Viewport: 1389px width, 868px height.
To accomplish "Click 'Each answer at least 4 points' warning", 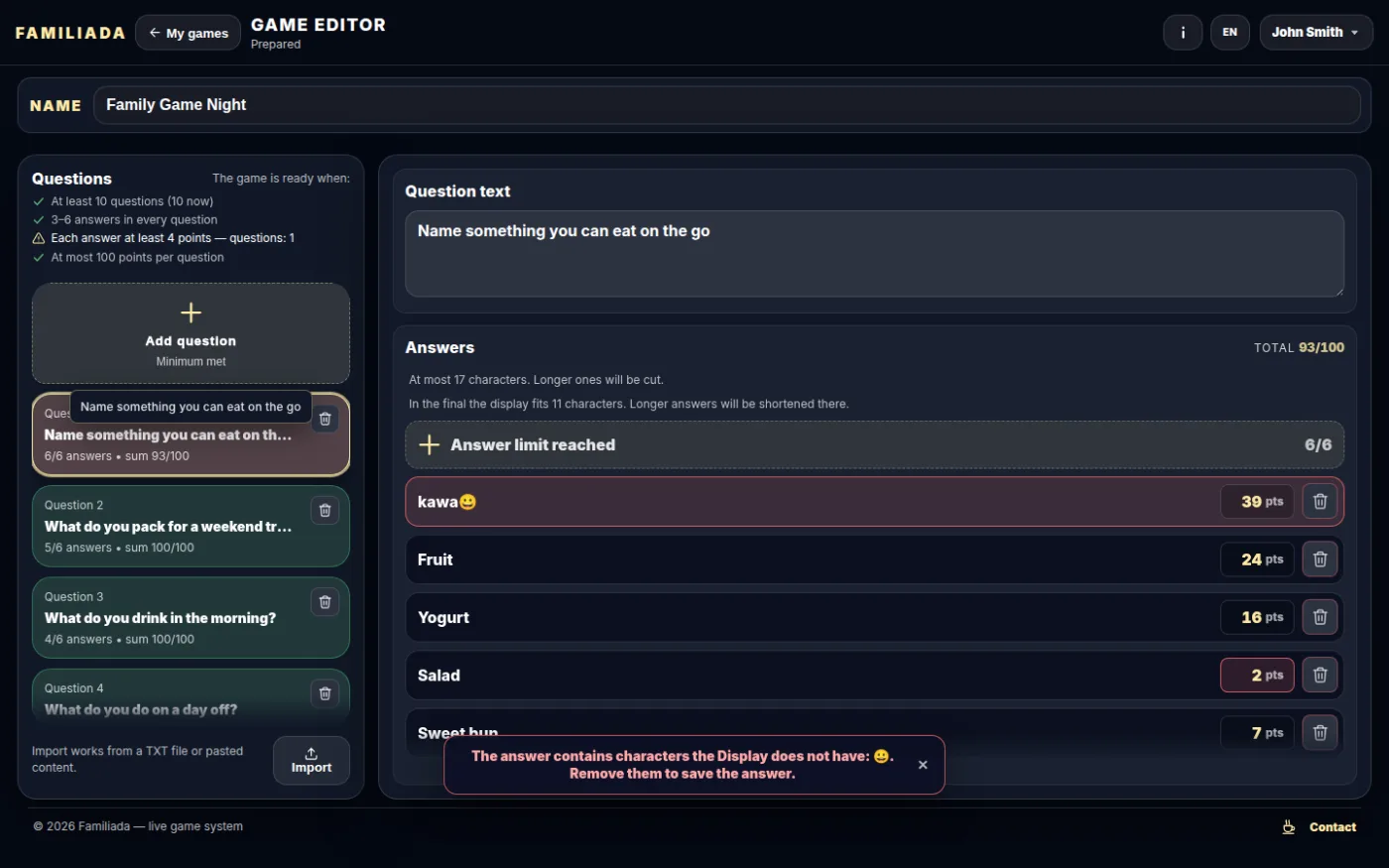I will click(x=173, y=238).
